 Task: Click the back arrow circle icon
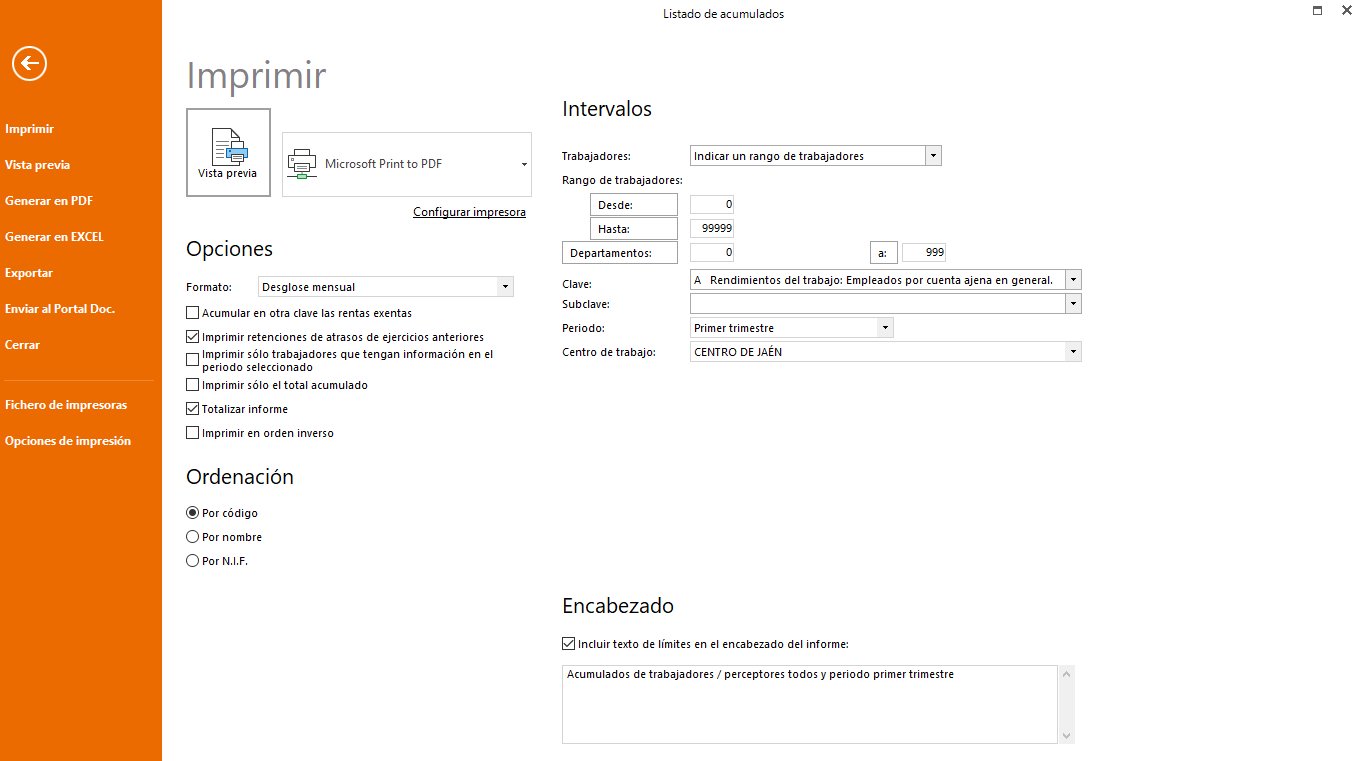pyautogui.click(x=30, y=64)
